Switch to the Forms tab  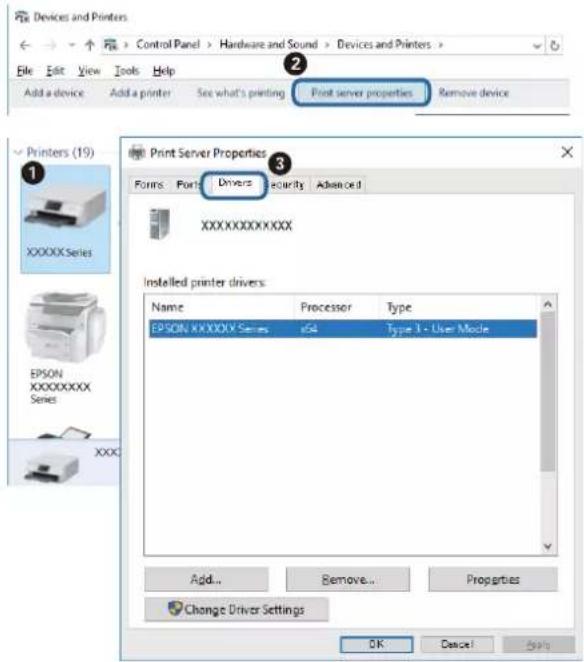(149, 184)
